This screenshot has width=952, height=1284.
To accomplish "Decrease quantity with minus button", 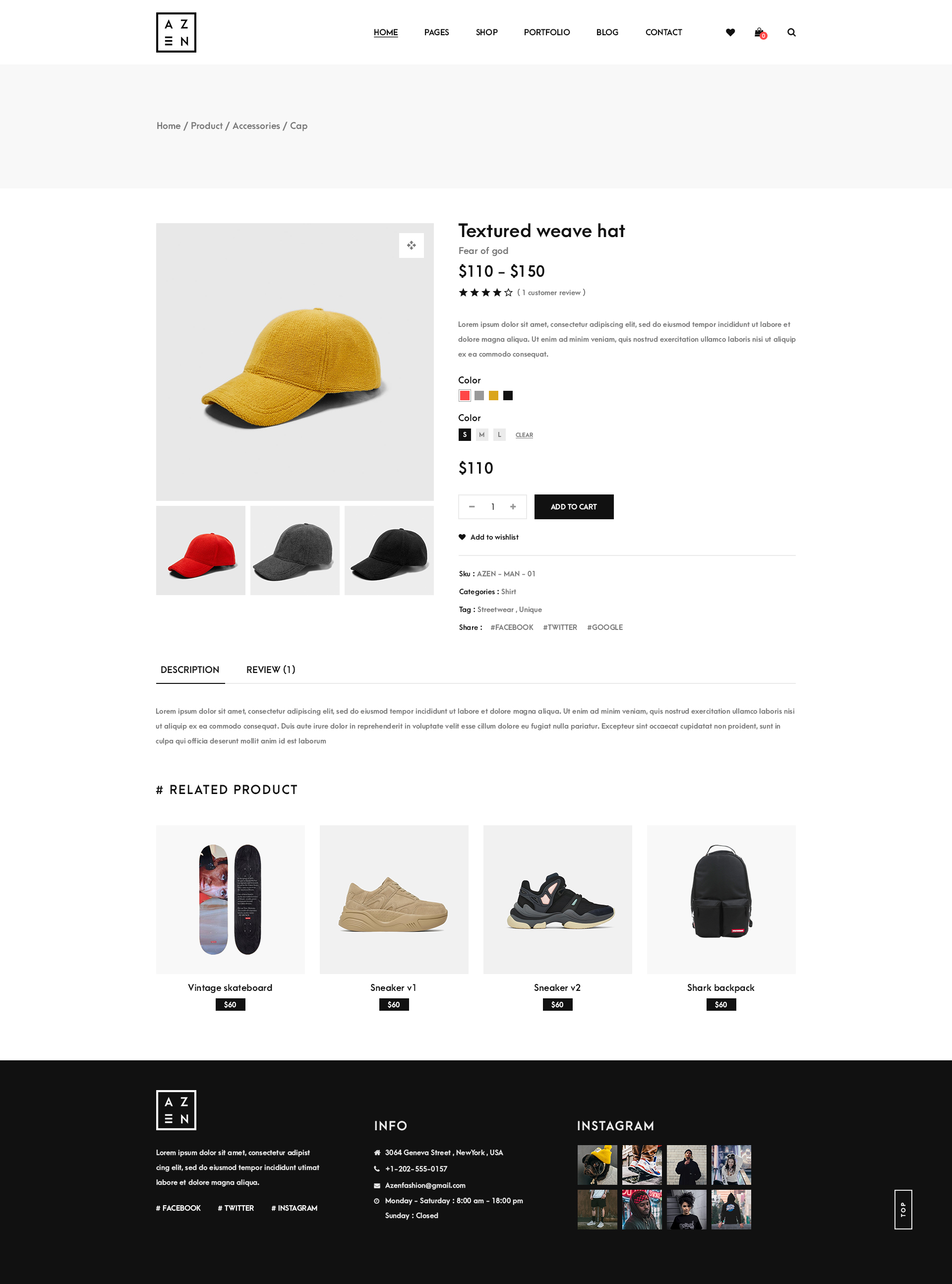I will [472, 506].
